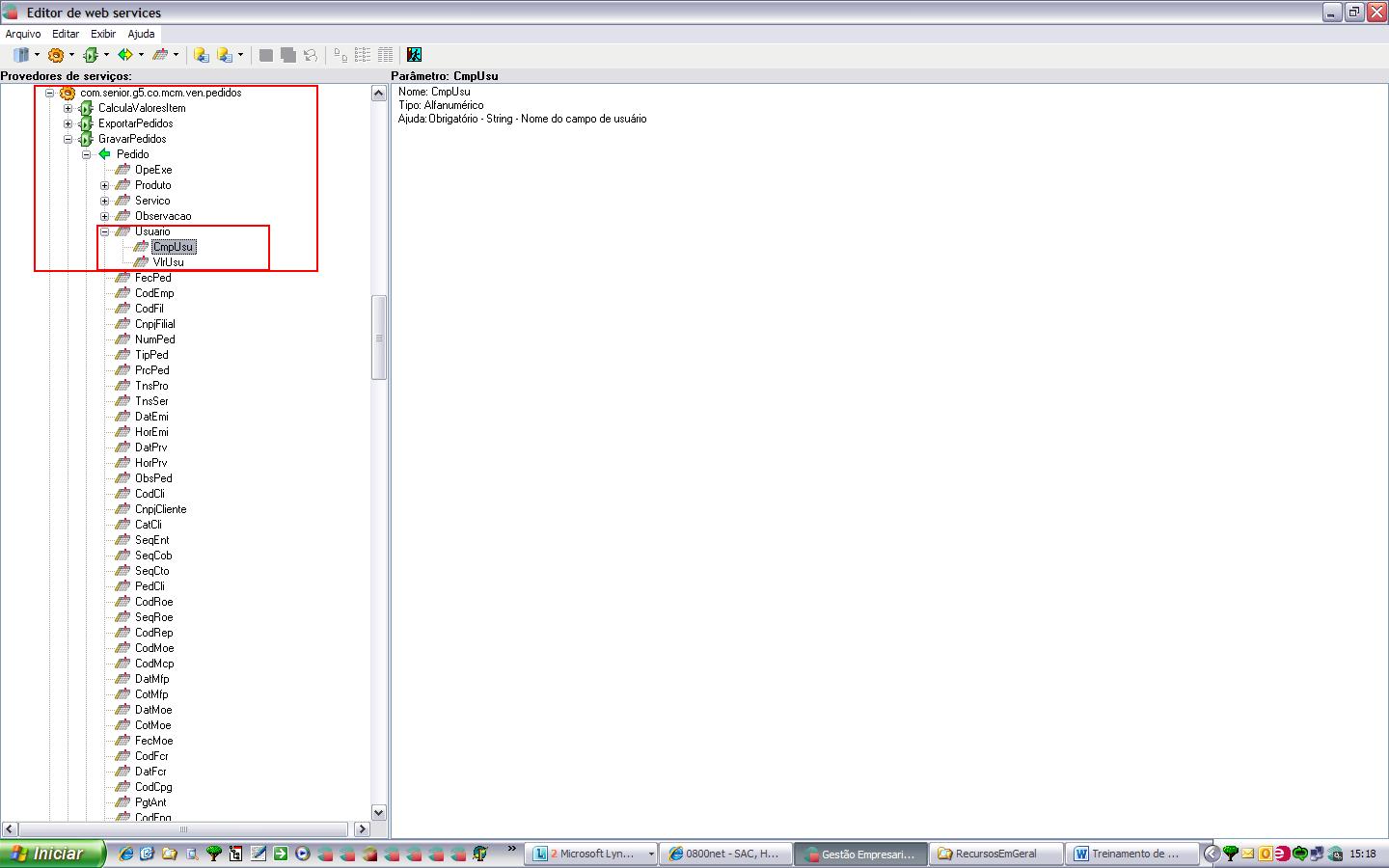The height and width of the screenshot is (868, 1389).
Task: Open the Exibir menu
Action: pos(103,34)
